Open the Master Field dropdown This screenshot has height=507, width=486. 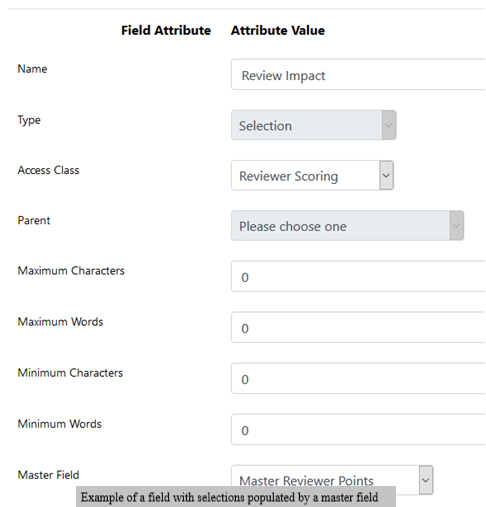pos(332,480)
